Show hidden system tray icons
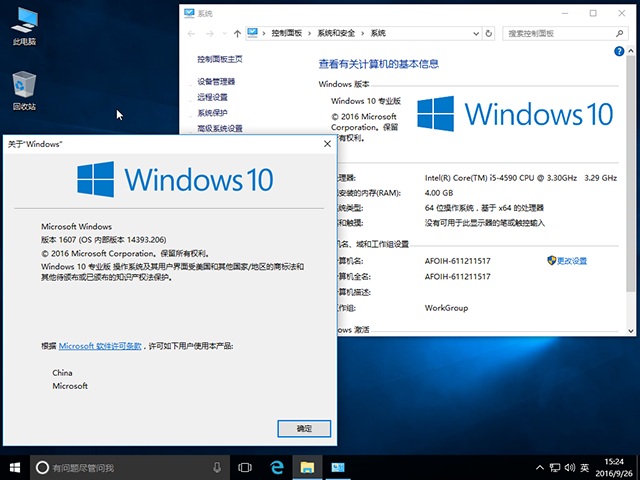Image resolution: width=640 pixels, height=480 pixels. [x=541, y=467]
